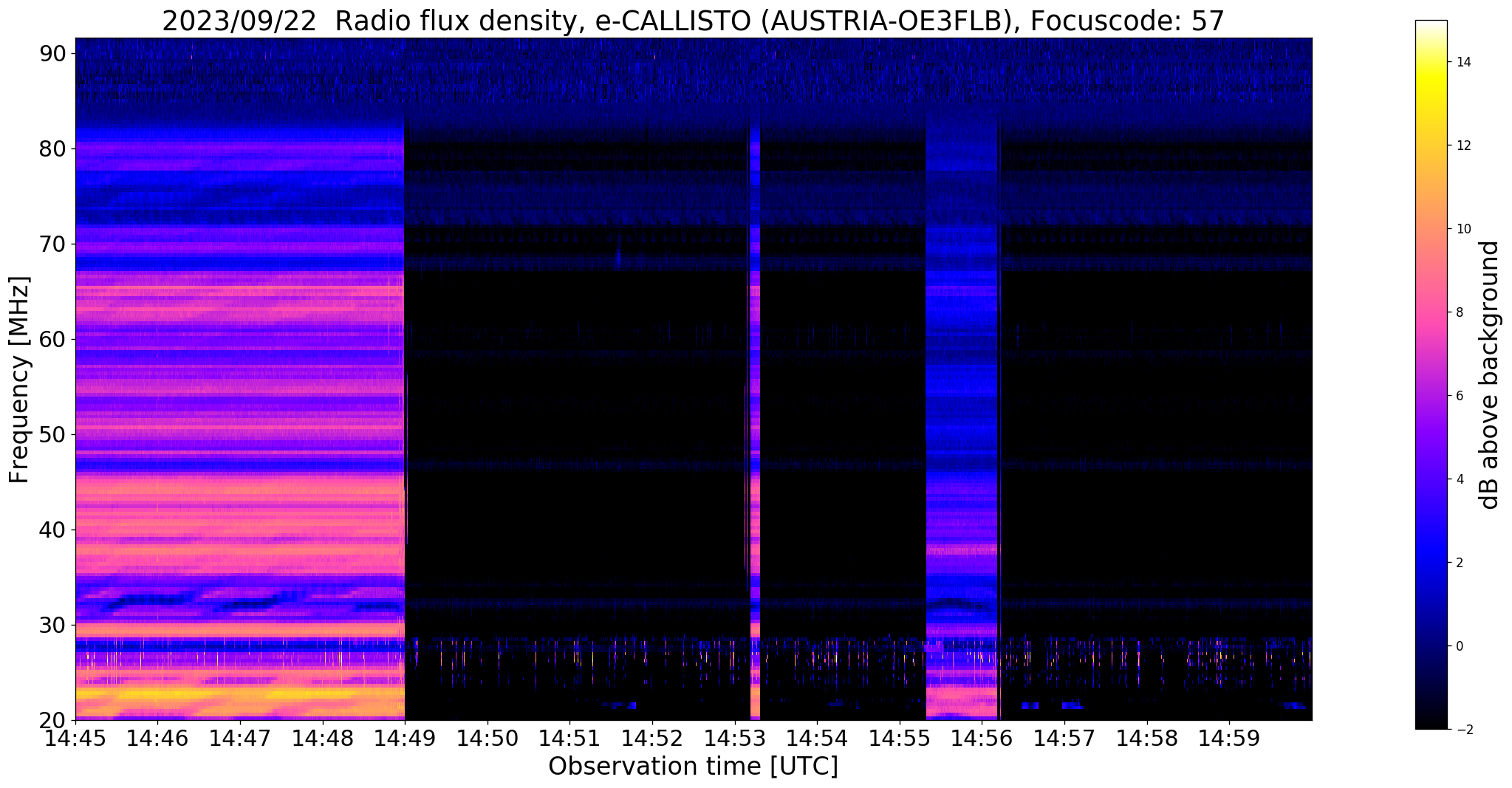The image size is (1512, 788).
Task: Click the 14:58 time tick label
Action: (1146, 738)
